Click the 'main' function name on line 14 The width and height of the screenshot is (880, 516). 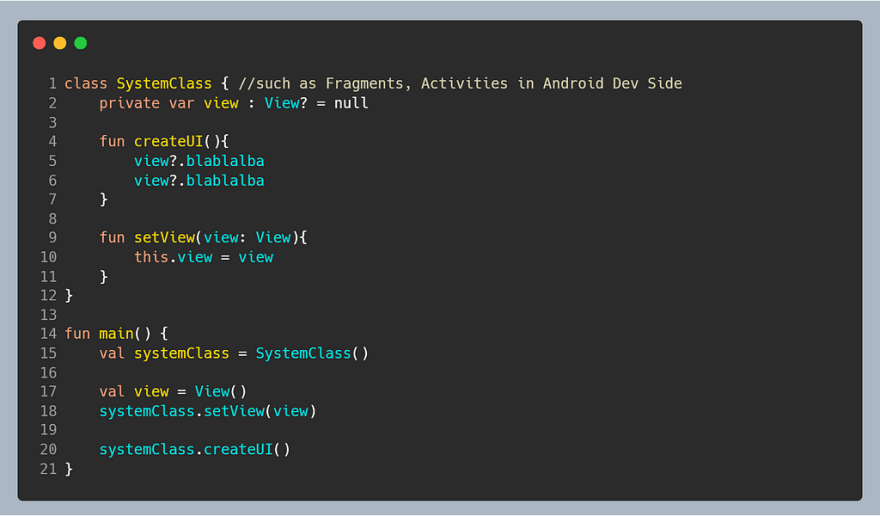pyautogui.click(x=117, y=334)
